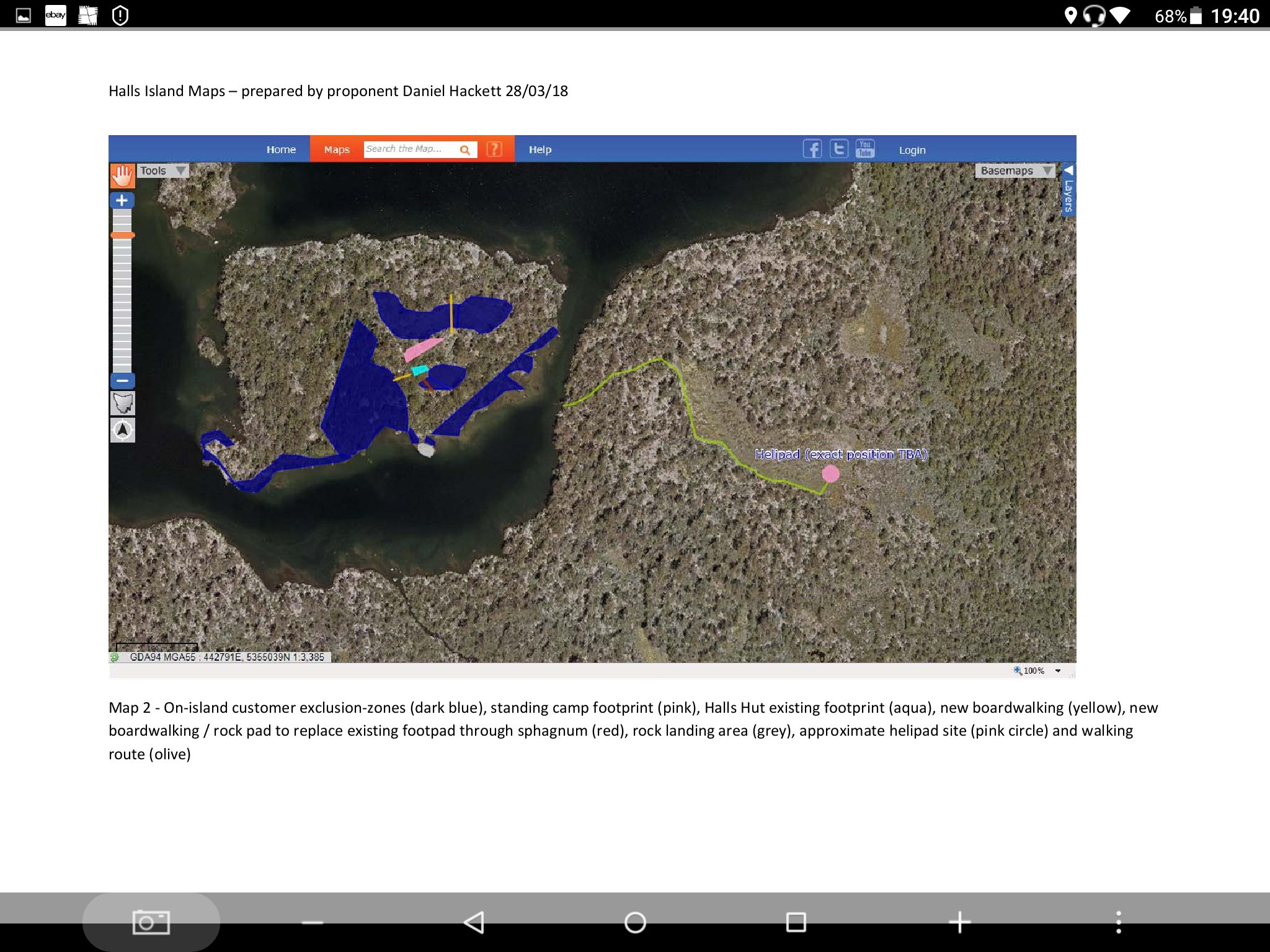Select the pan hand tool
Screen dimensions: 1270x952
122,175
